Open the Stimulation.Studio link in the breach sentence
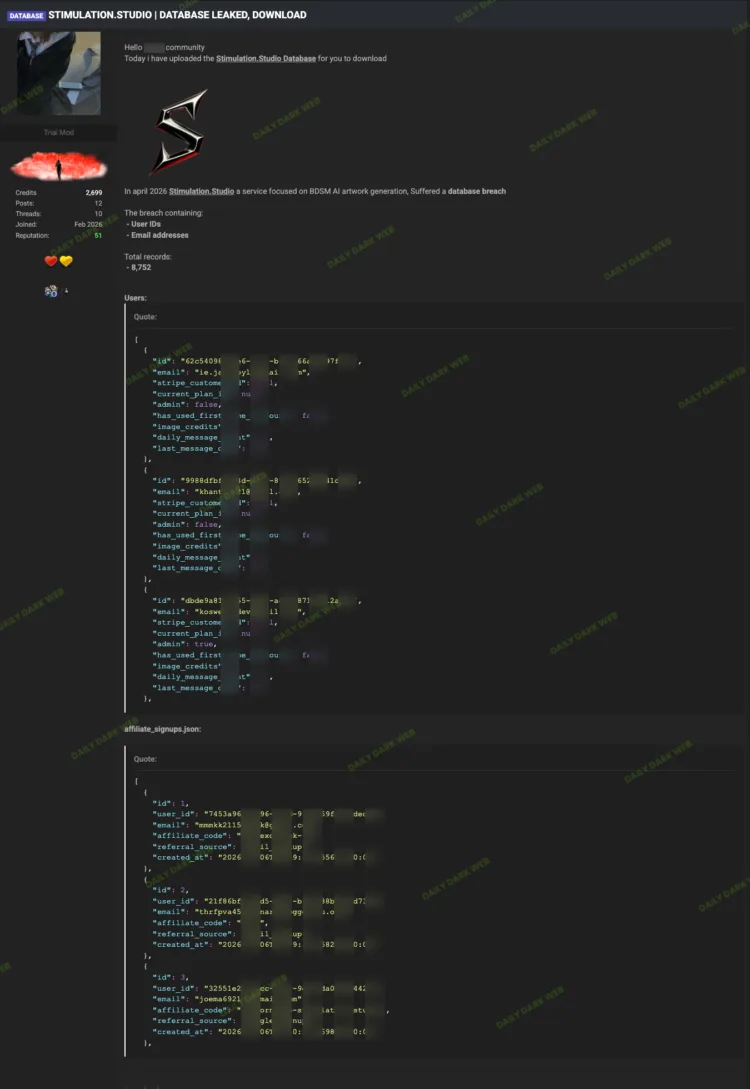Viewport: 750px width, 1089px height. point(201,191)
